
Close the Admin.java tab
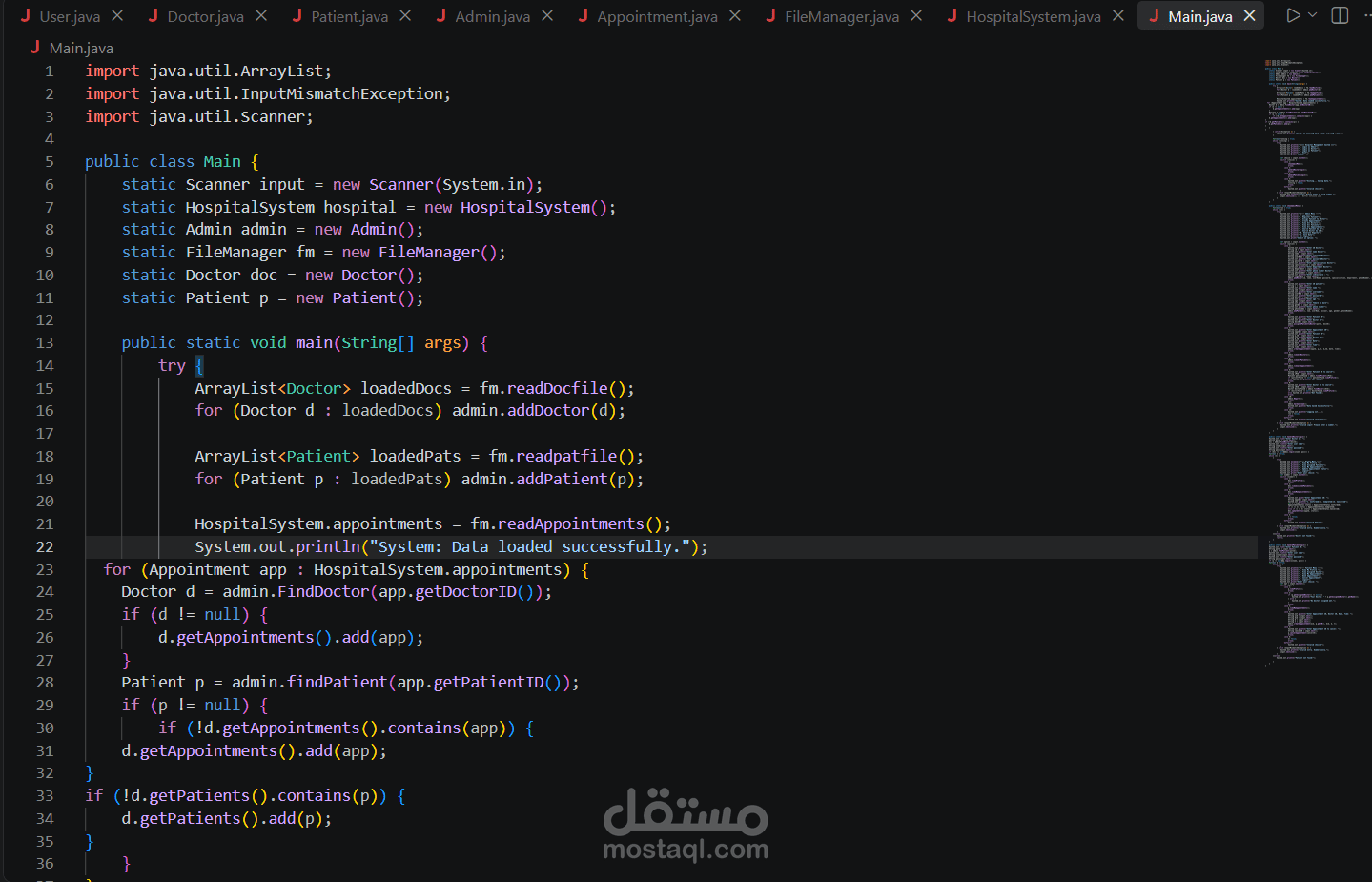click(x=547, y=16)
